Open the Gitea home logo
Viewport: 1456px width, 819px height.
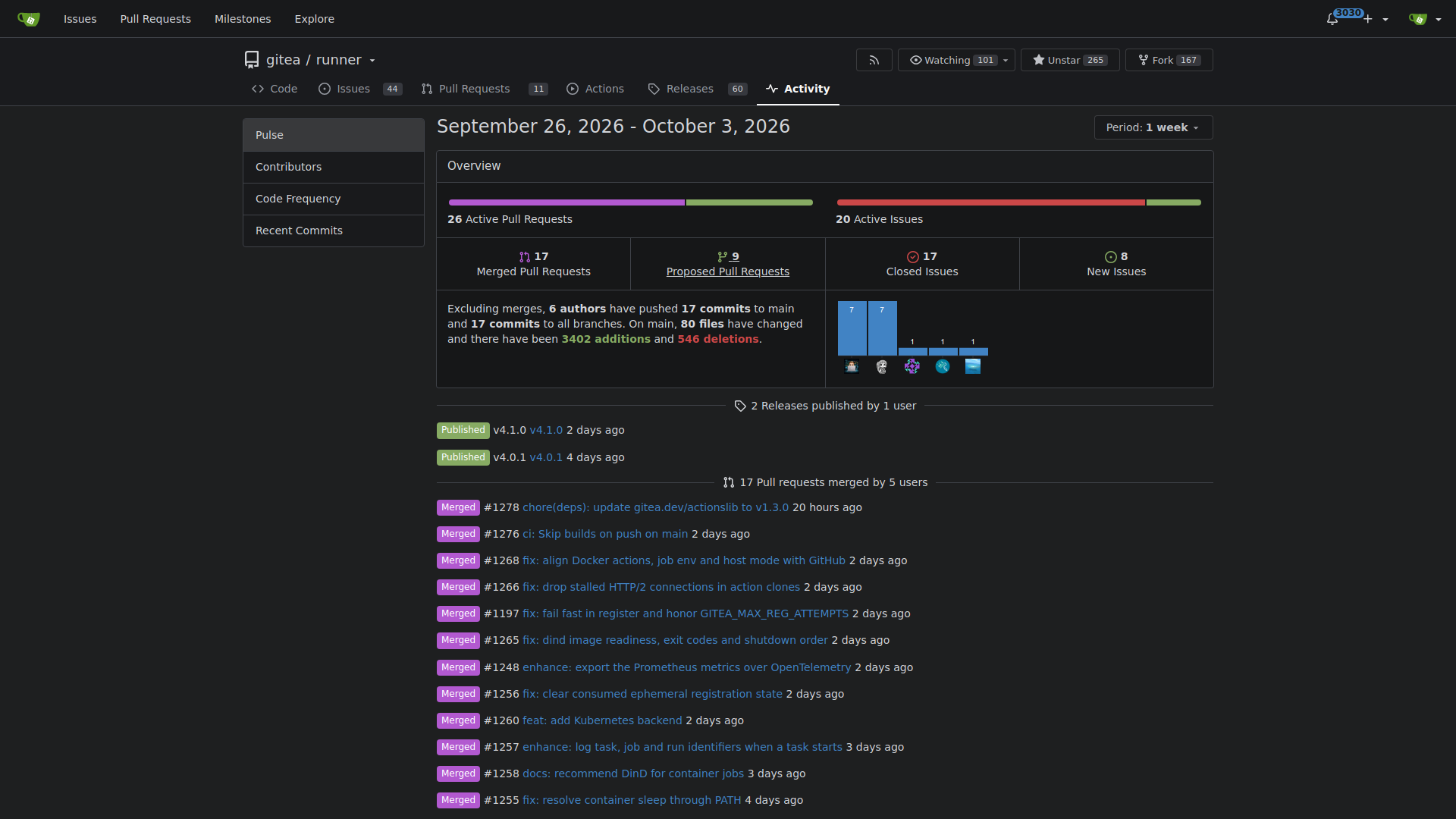[29, 19]
